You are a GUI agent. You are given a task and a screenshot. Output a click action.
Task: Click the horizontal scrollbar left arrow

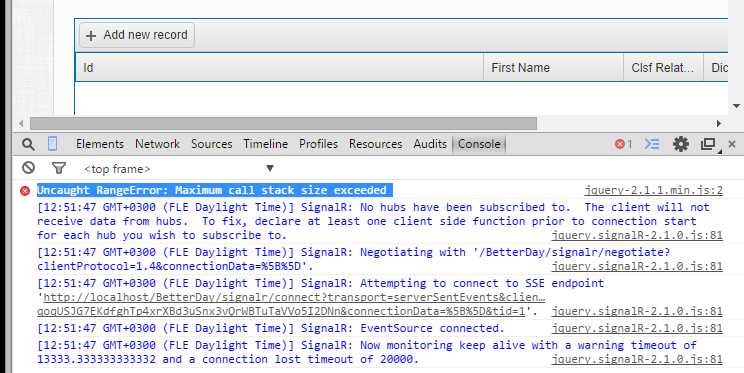21,123
